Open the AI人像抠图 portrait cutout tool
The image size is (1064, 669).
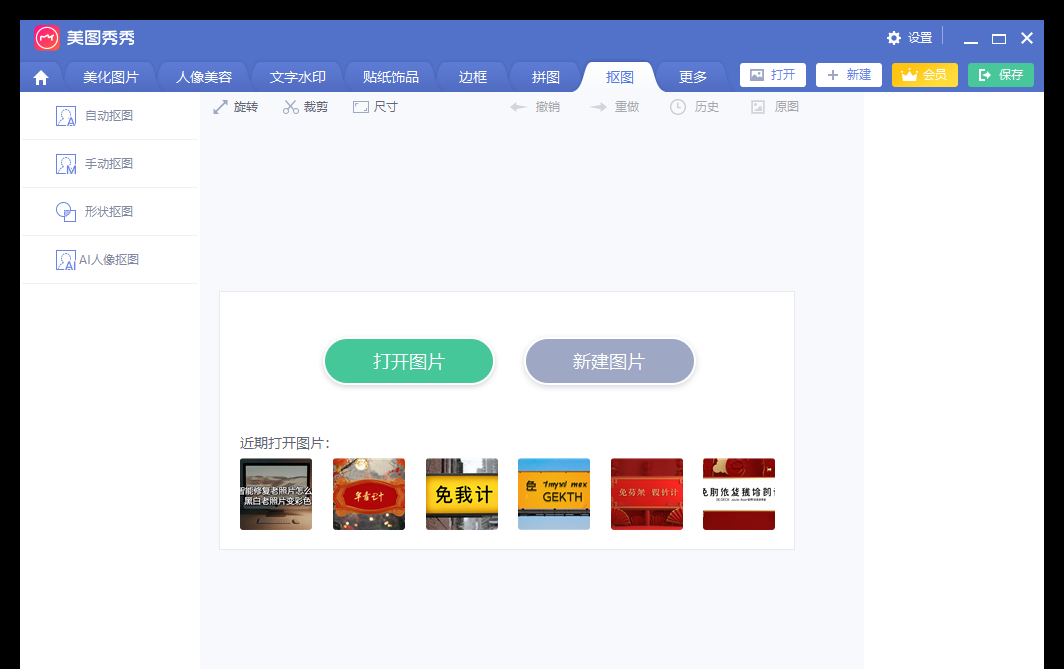110,259
